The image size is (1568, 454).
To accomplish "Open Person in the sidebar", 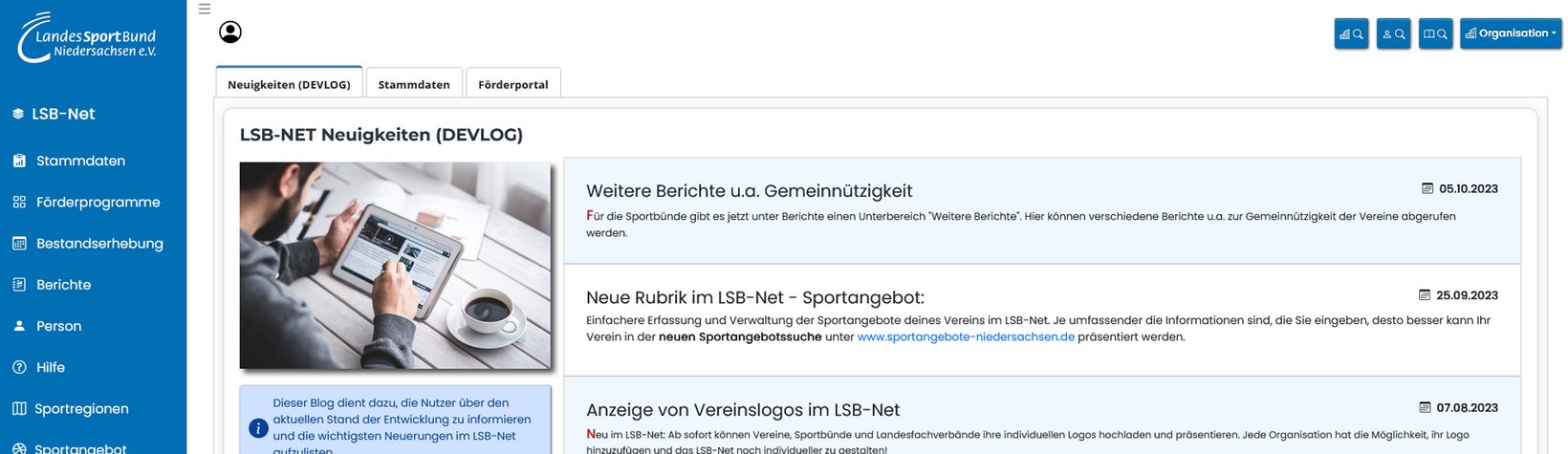I will coord(47,326).
